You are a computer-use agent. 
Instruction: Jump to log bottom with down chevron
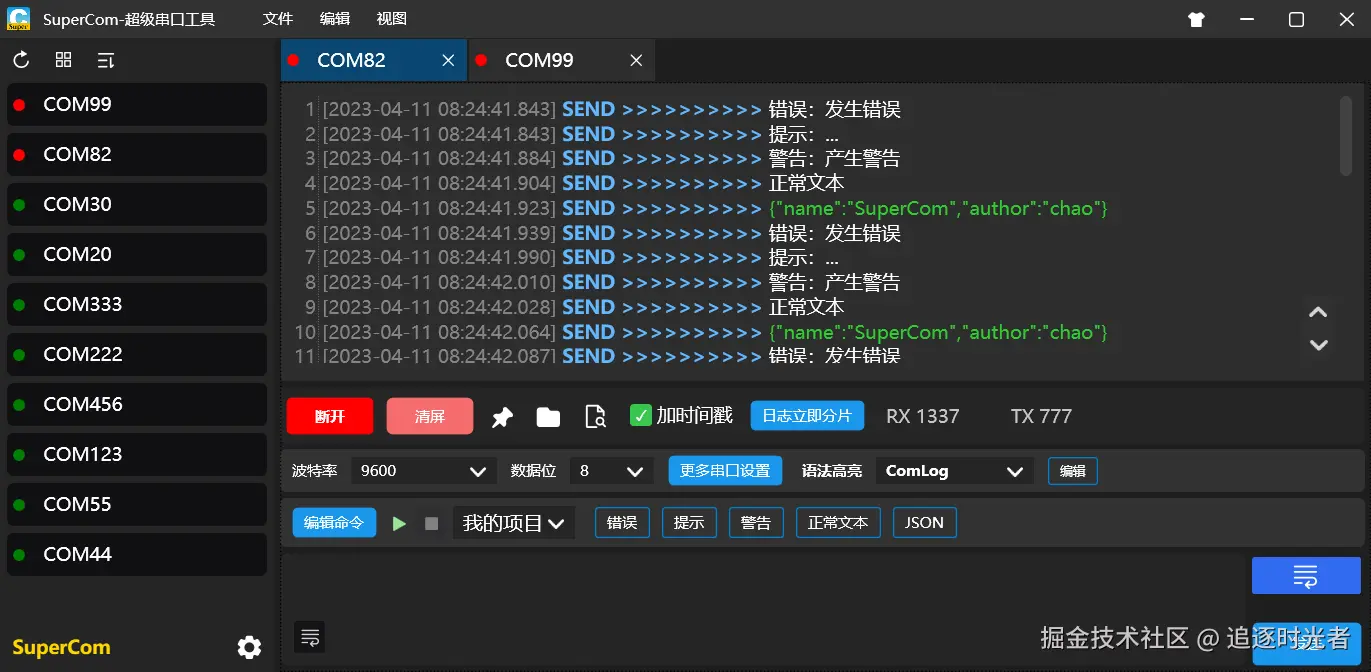tap(1318, 345)
